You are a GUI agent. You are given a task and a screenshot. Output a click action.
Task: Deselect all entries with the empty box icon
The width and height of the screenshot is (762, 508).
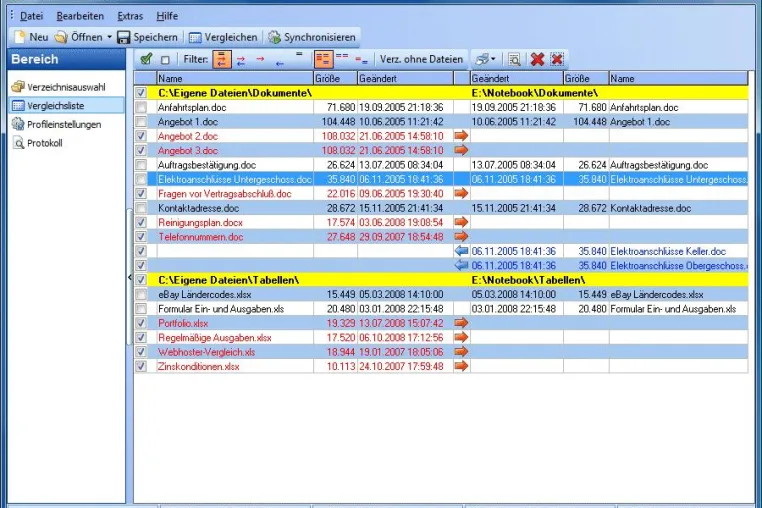click(x=165, y=60)
